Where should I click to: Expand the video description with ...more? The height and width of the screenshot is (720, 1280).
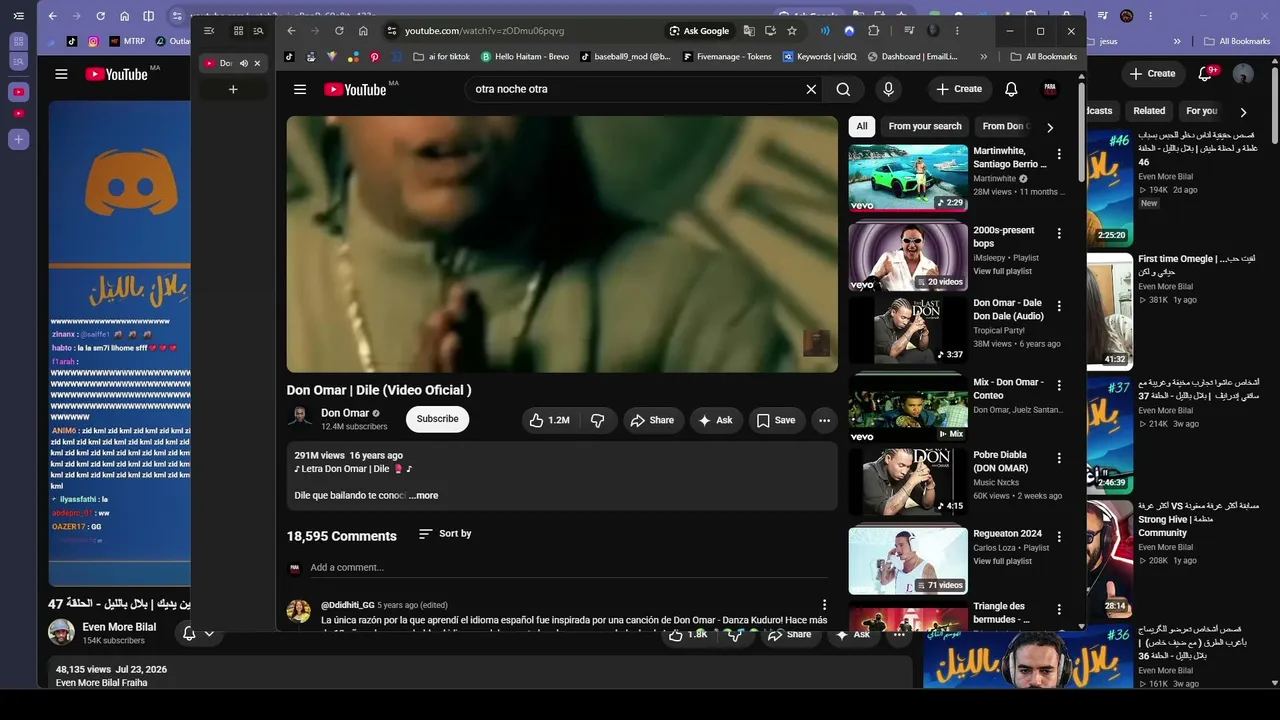pos(424,495)
